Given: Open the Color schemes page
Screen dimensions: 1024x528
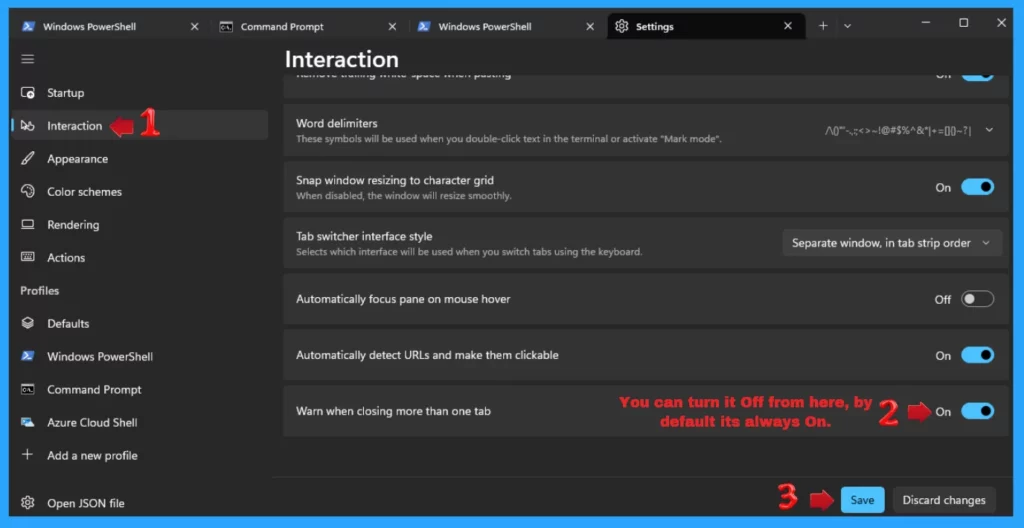Looking at the screenshot, I should tap(140, 191).
